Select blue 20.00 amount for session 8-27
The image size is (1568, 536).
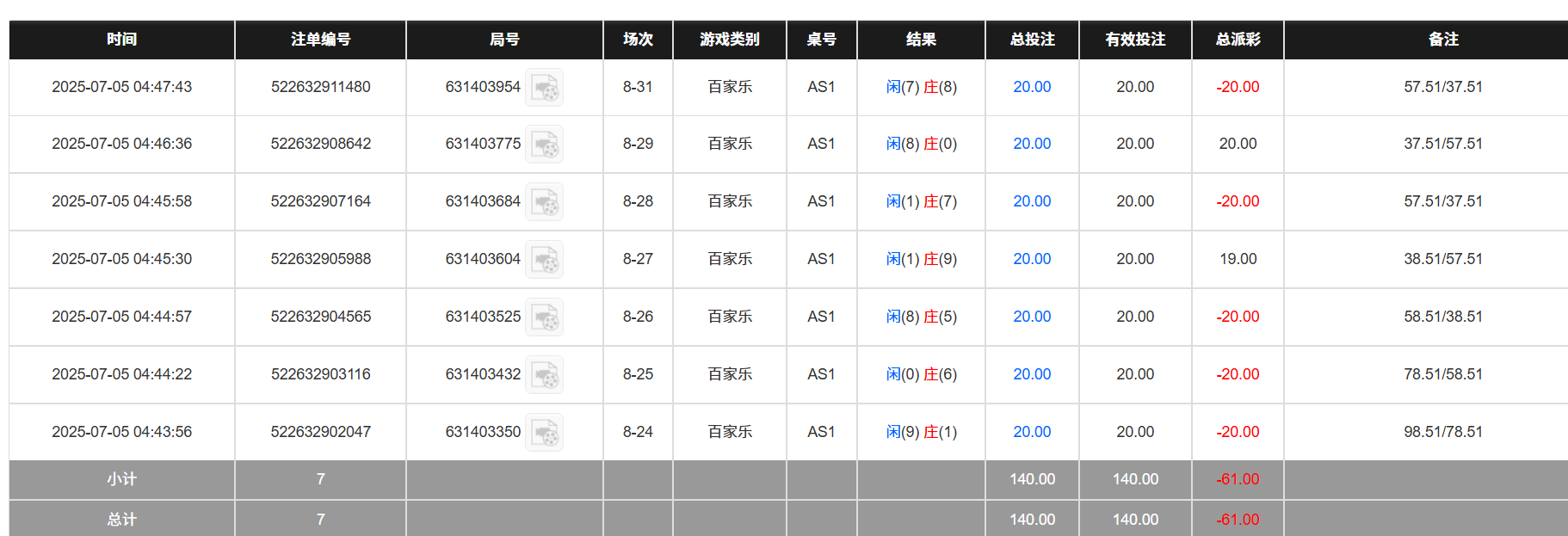pyautogui.click(x=1031, y=259)
